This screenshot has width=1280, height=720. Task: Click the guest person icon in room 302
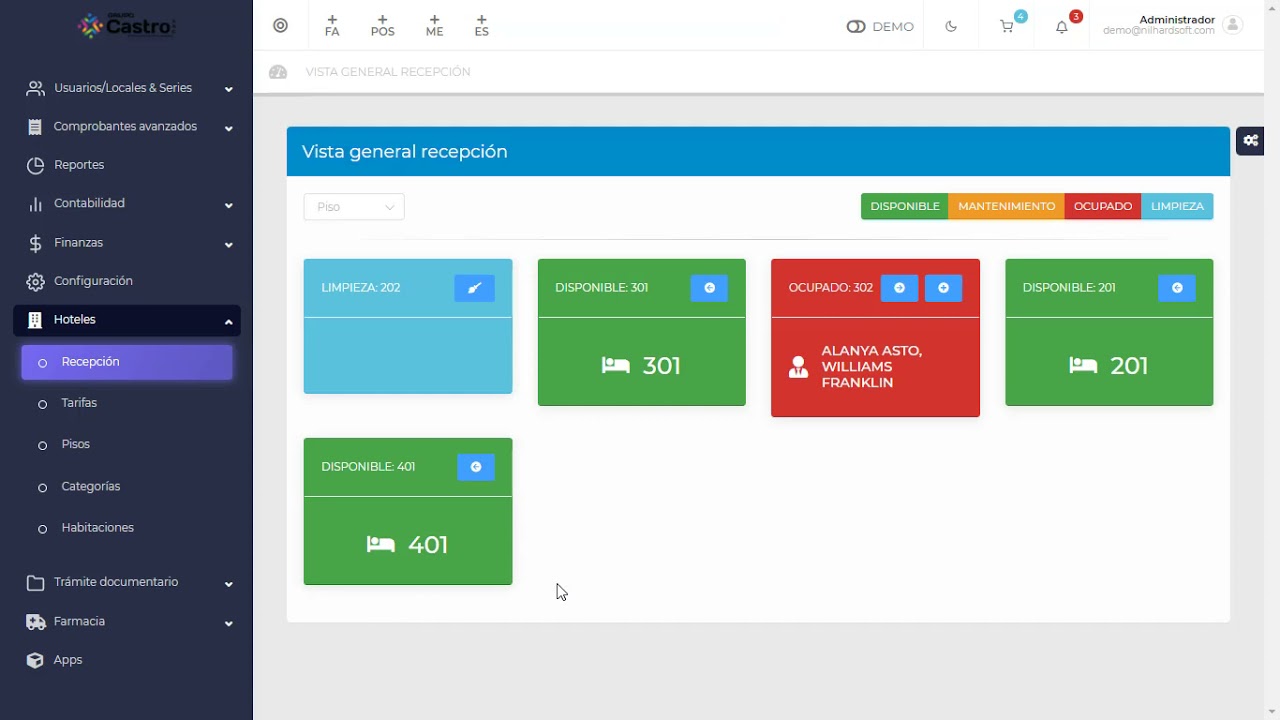coord(798,367)
